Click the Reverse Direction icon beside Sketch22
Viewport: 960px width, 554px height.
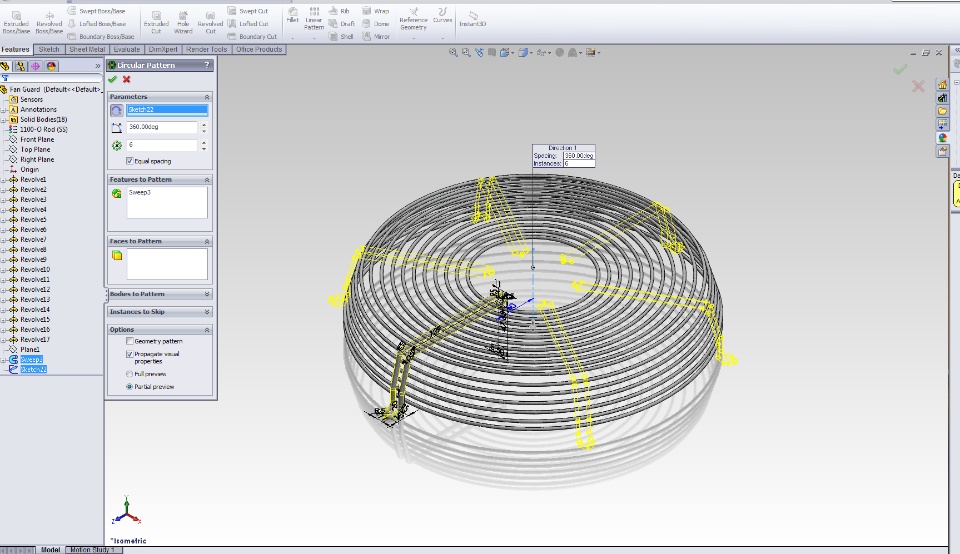(x=116, y=110)
